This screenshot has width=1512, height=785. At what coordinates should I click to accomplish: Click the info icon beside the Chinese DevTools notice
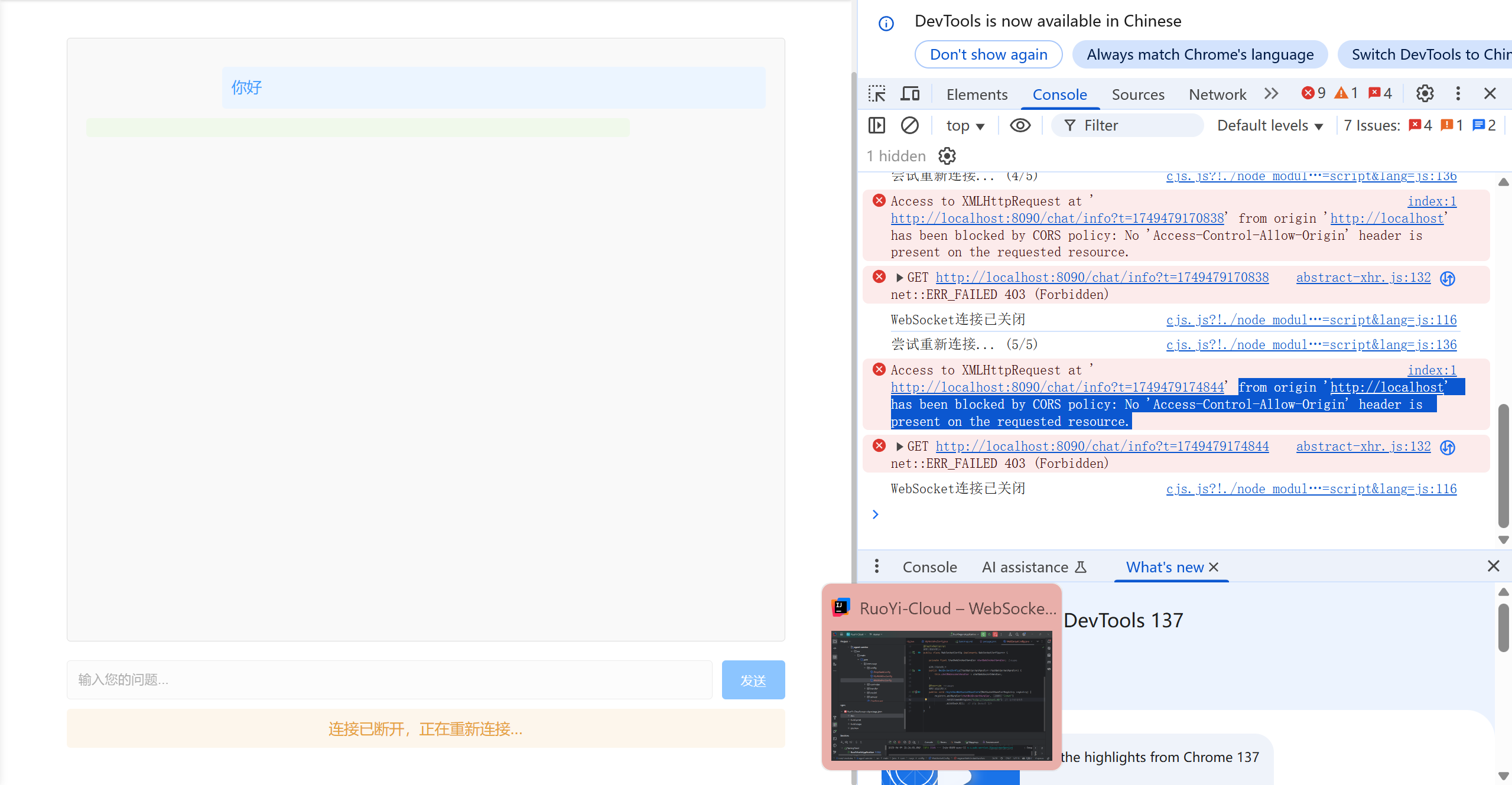(x=885, y=22)
